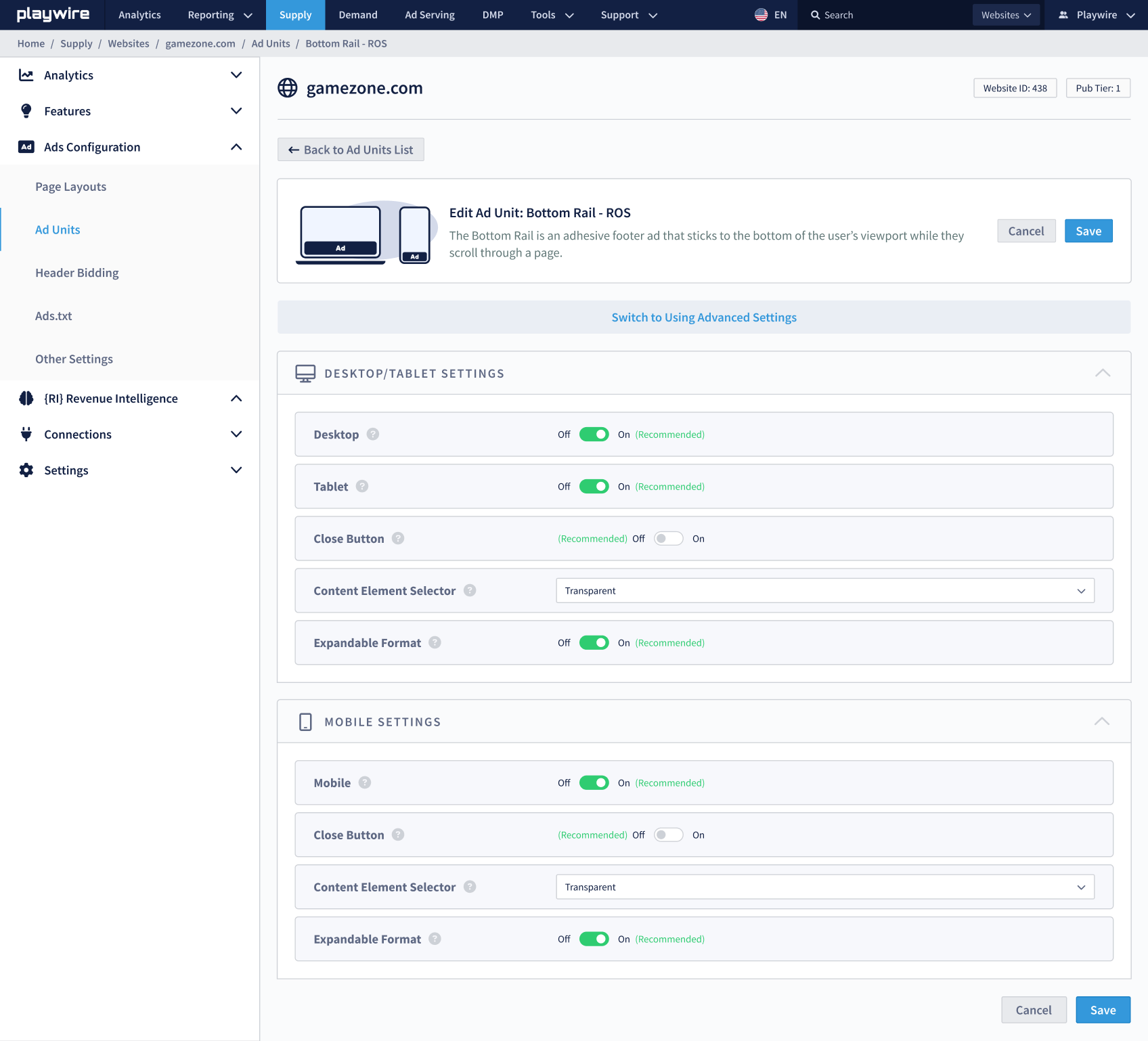The width and height of the screenshot is (1148, 1041).
Task: Open Ads.txt in sidebar
Action: click(x=53, y=316)
